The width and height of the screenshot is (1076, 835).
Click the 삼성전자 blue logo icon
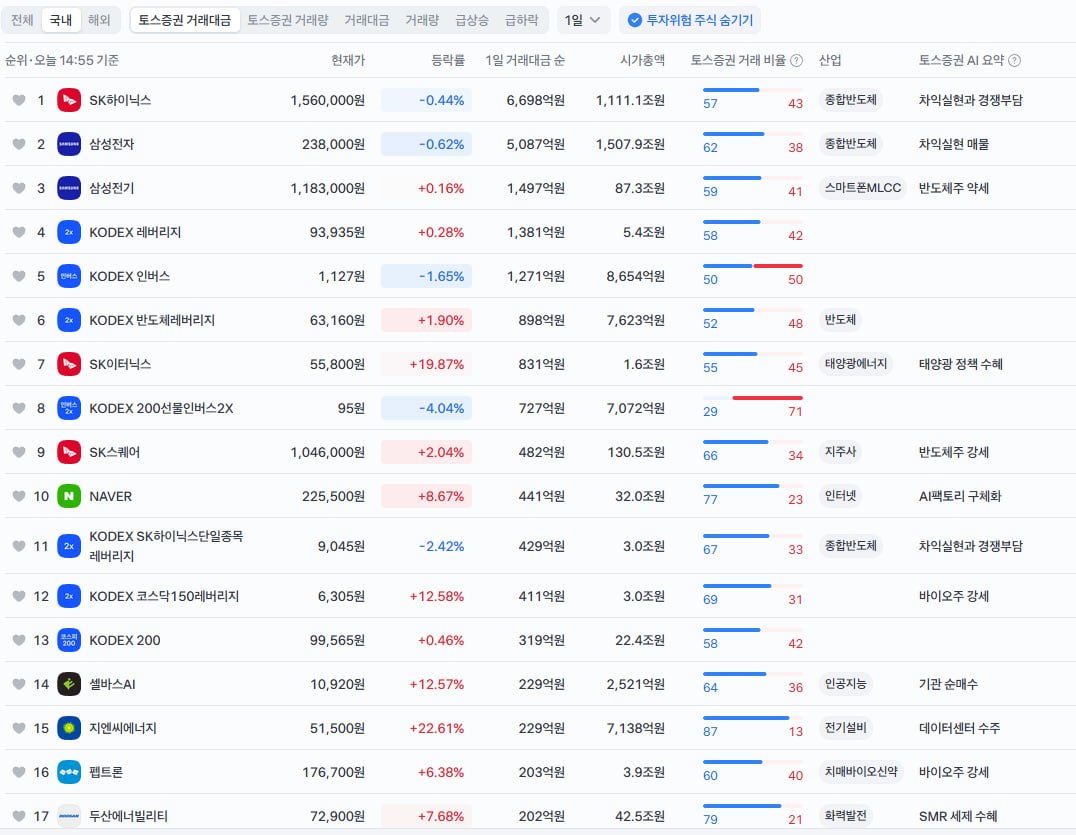(69, 144)
